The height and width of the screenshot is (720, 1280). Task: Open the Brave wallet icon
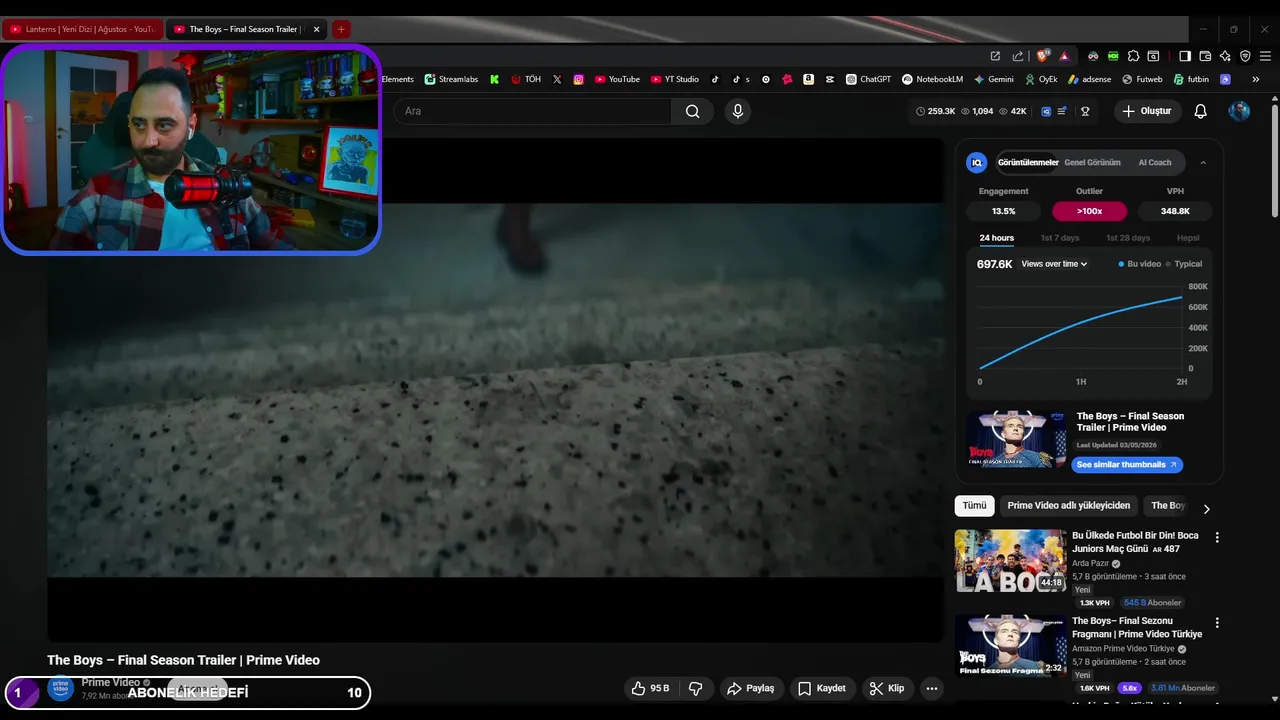[x=1205, y=56]
